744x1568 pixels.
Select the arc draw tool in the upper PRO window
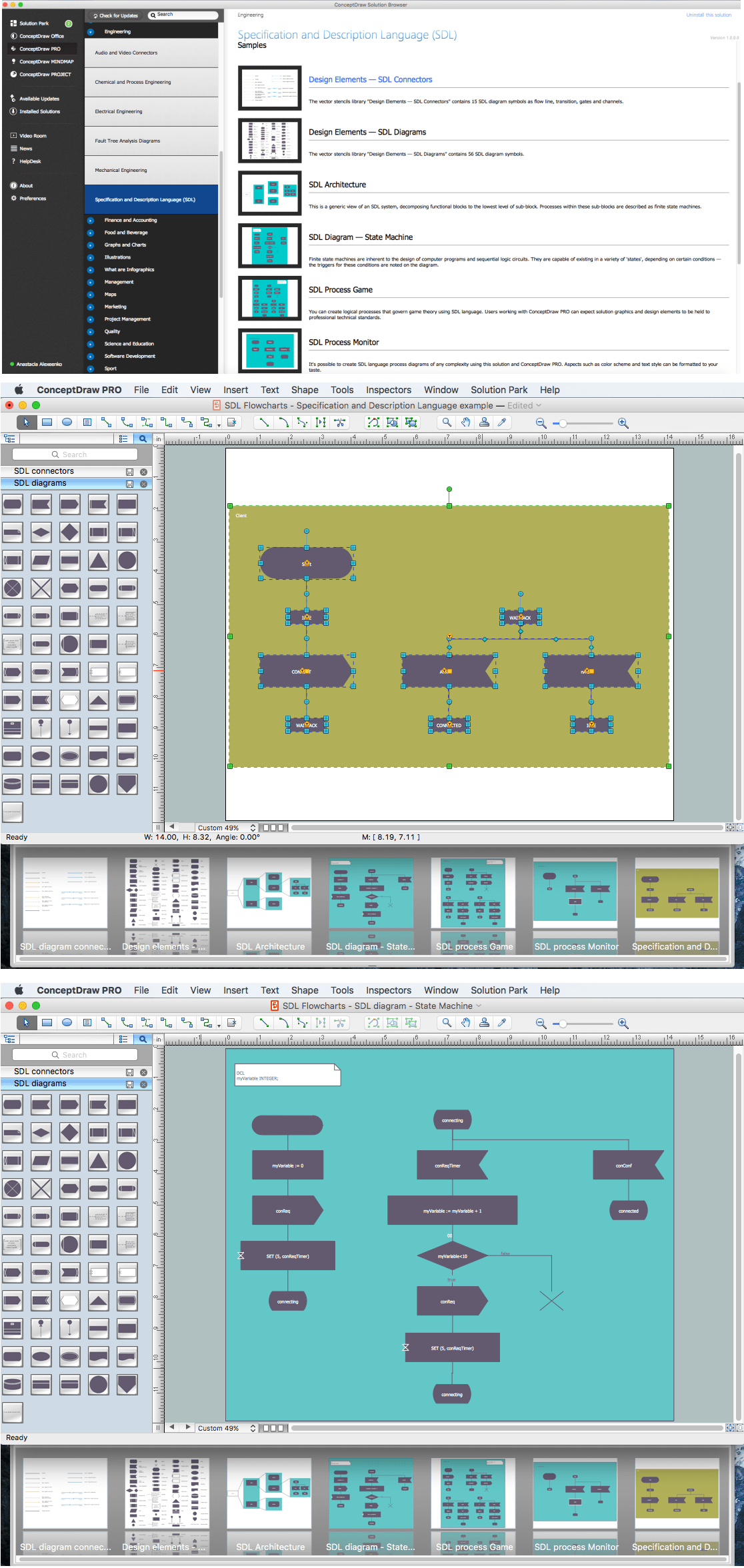pyautogui.click(x=283, y=422)
